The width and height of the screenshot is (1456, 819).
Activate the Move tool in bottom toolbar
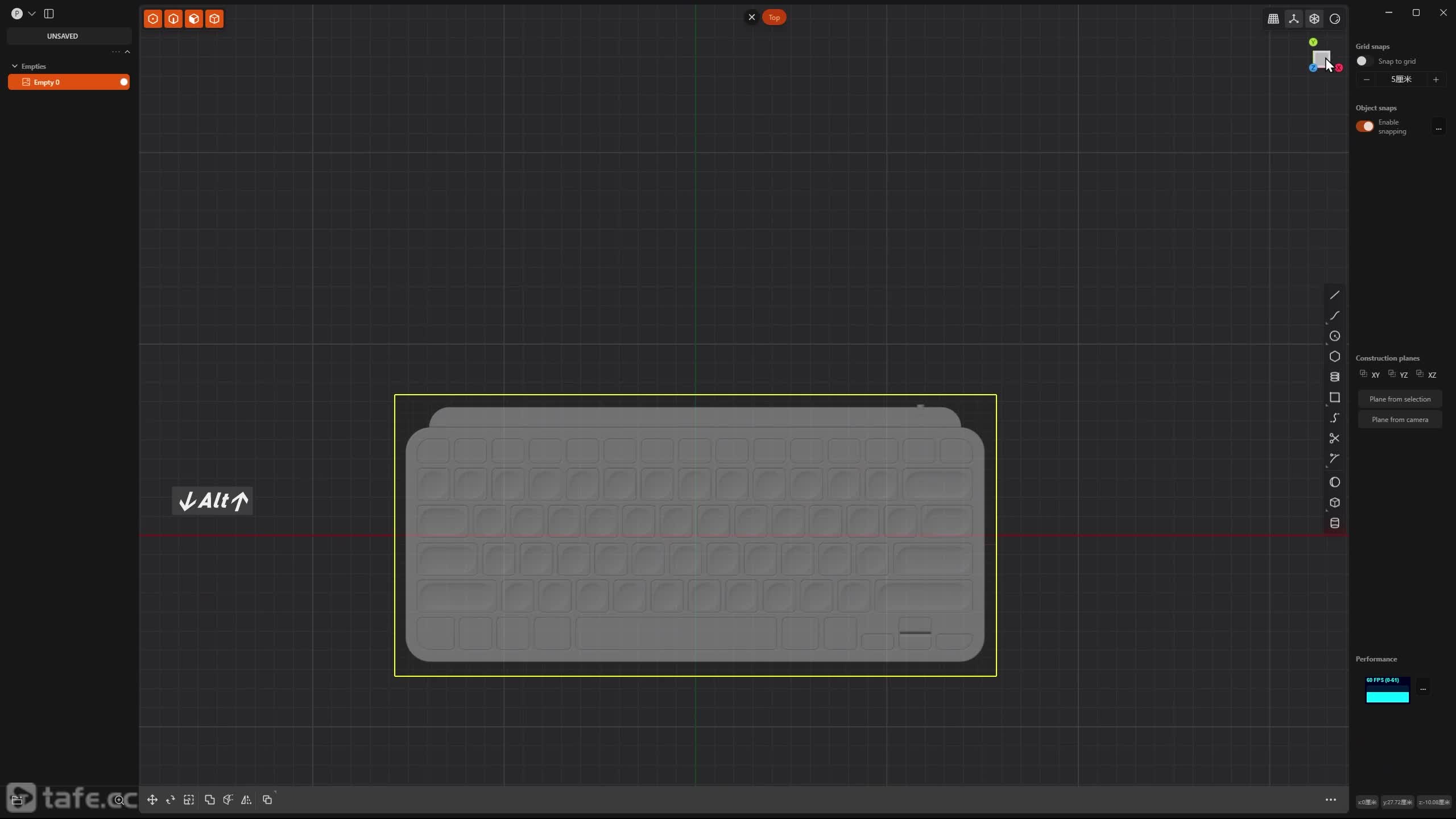pyautogui.click(x=152, y=800)
